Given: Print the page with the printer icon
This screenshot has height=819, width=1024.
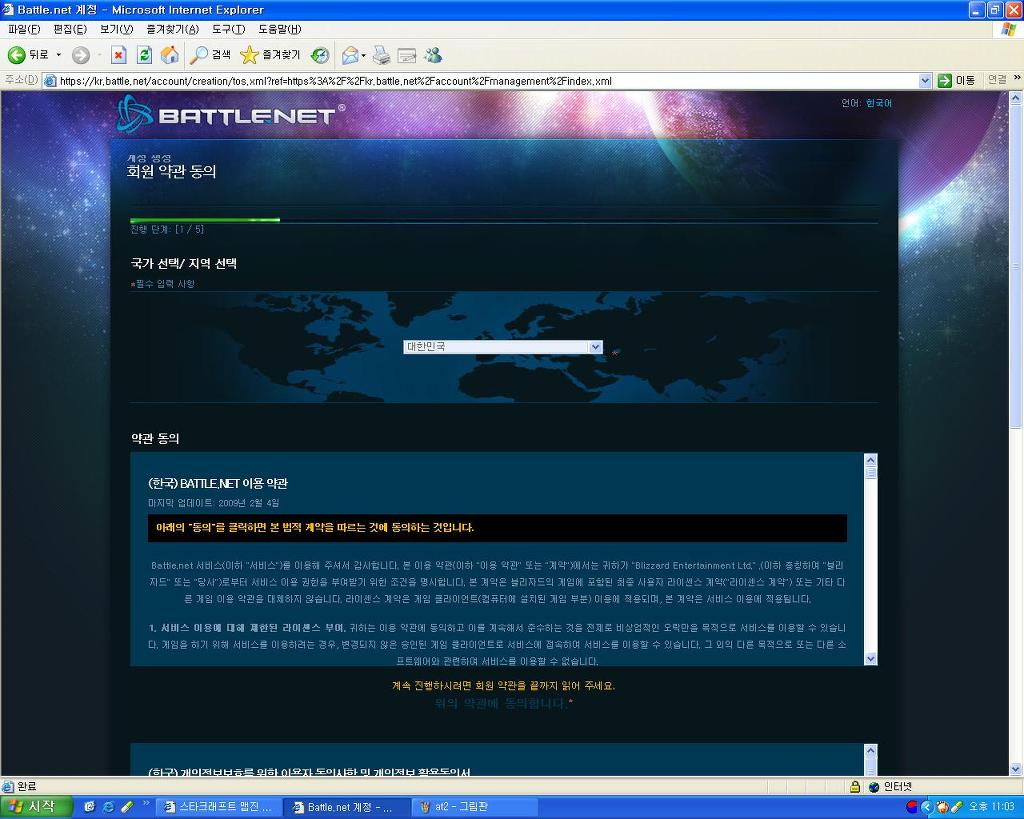Looking at the screenshot, I should [x=381, y=55].
